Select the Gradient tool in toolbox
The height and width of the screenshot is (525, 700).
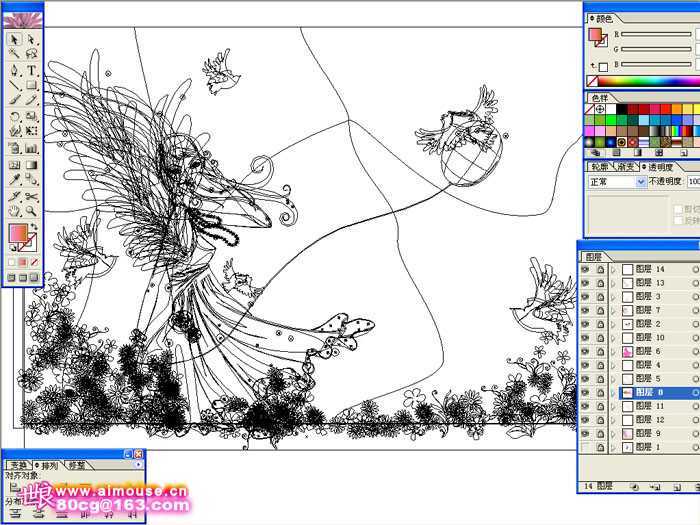[x=31, y=165]
